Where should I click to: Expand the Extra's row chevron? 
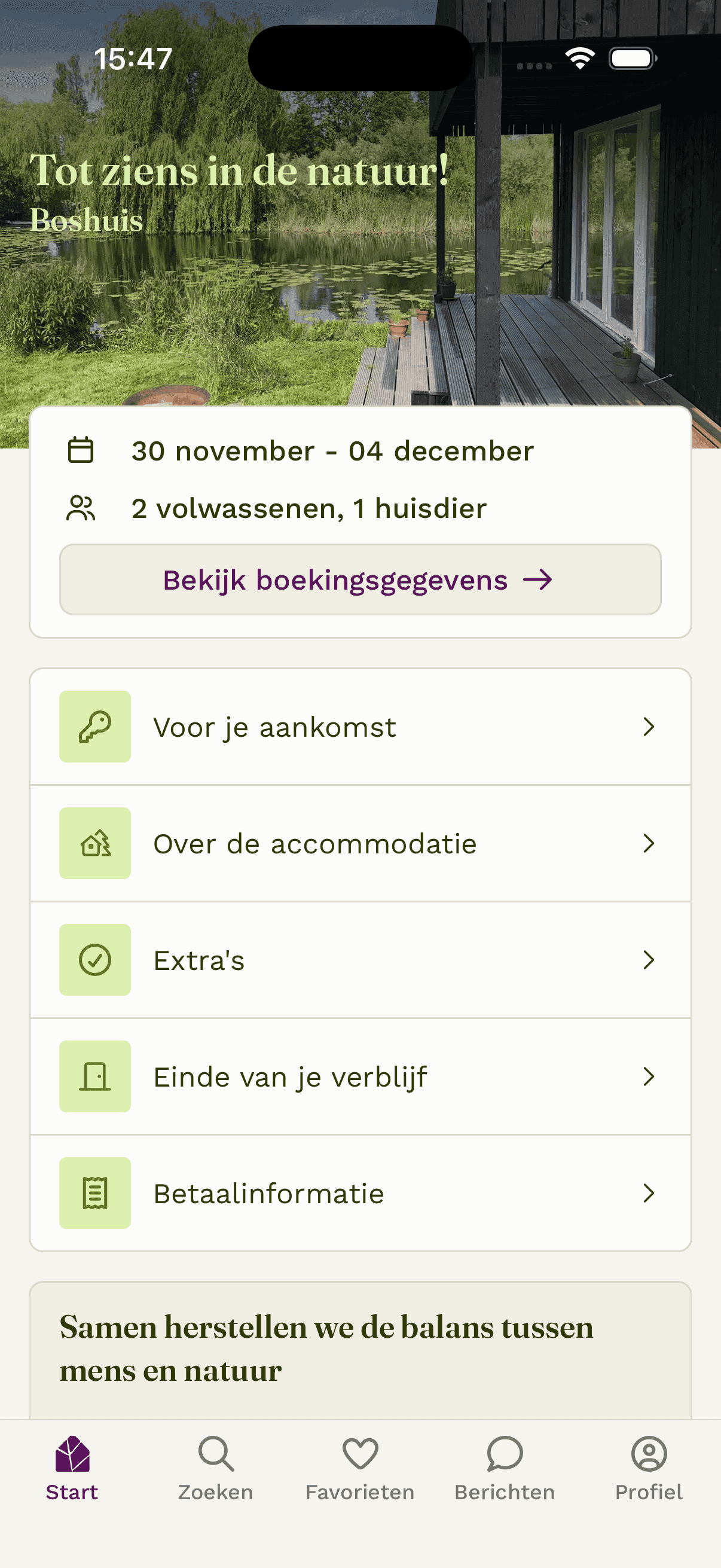tap(649, 960)
